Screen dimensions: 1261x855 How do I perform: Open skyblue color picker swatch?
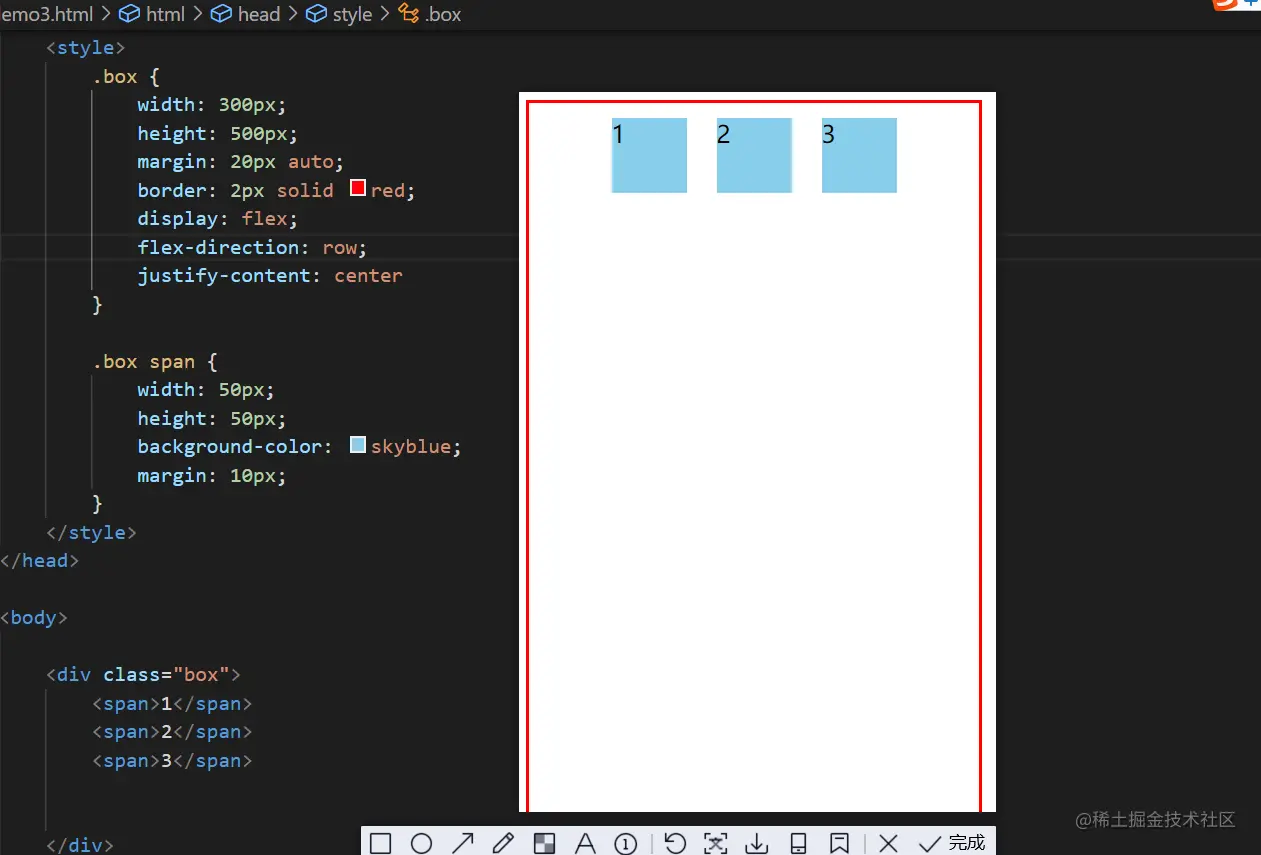[358, 445]
